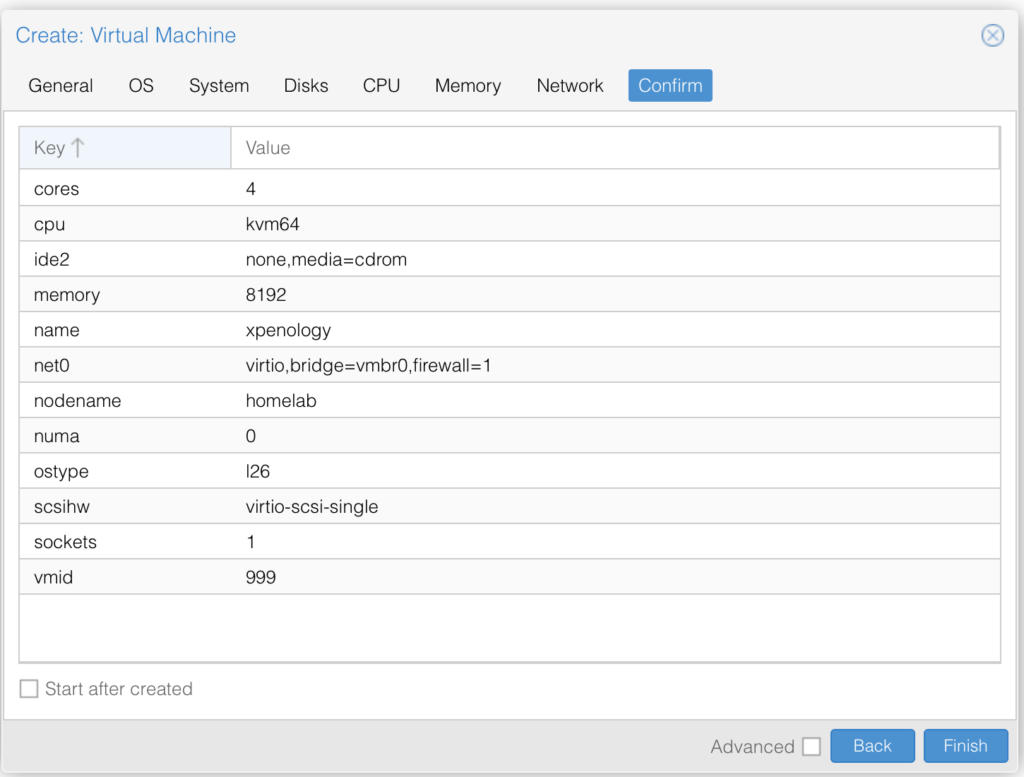Select the name xpenology row
1024x777 pixels.
(x=509, y=330)
